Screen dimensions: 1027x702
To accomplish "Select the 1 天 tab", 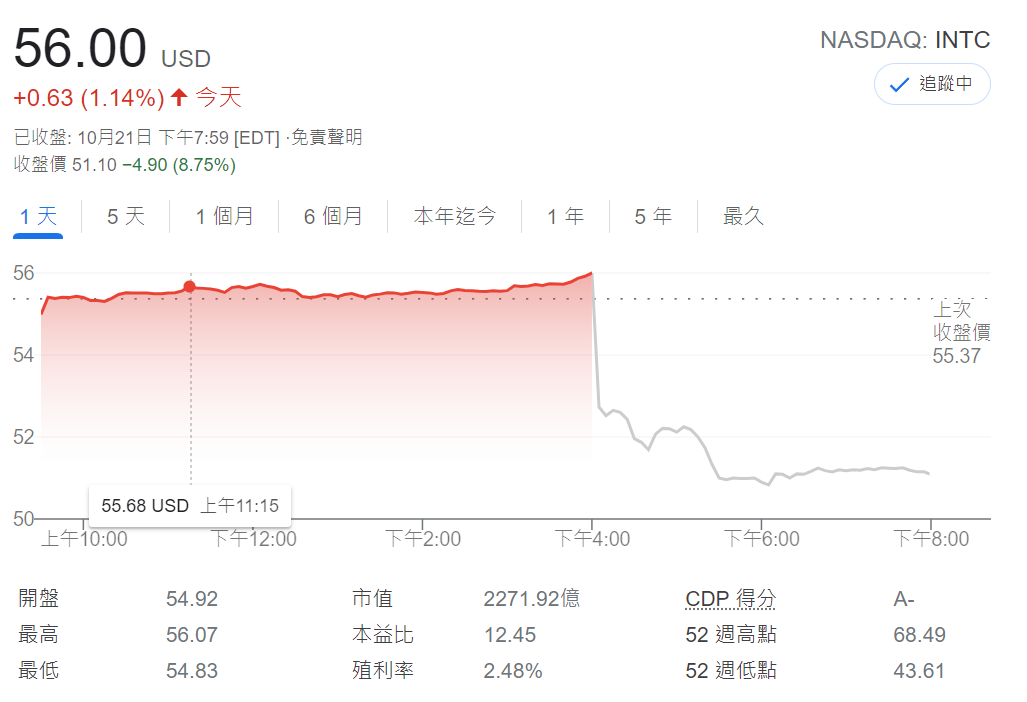I will click(x=38, y=216).
